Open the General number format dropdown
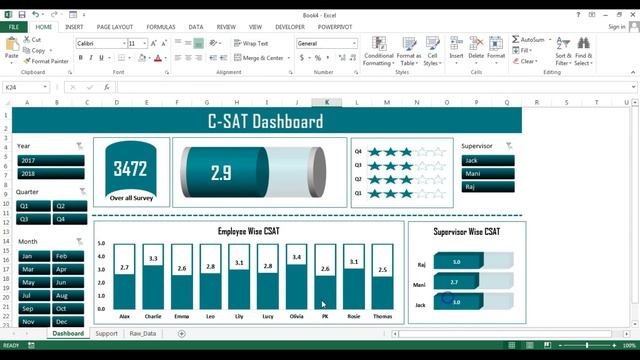 pos(354,43)
